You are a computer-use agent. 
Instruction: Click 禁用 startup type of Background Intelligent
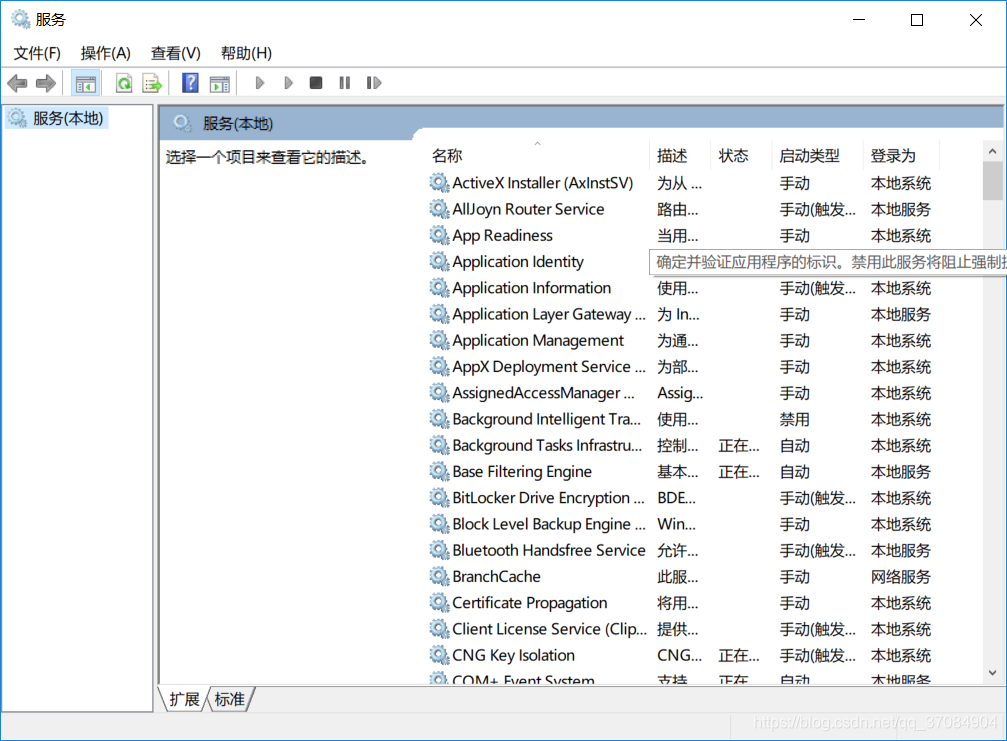tap(794, 419)
